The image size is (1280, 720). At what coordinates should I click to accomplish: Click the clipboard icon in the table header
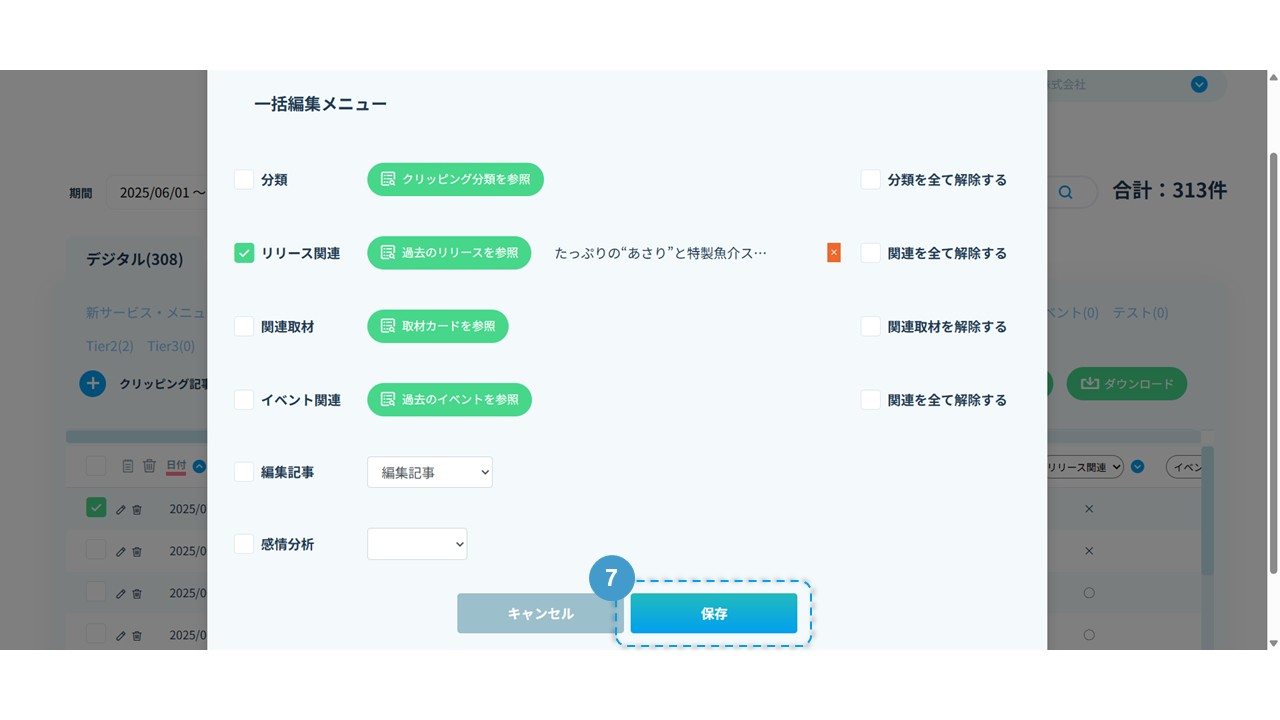tap(127, 466)
